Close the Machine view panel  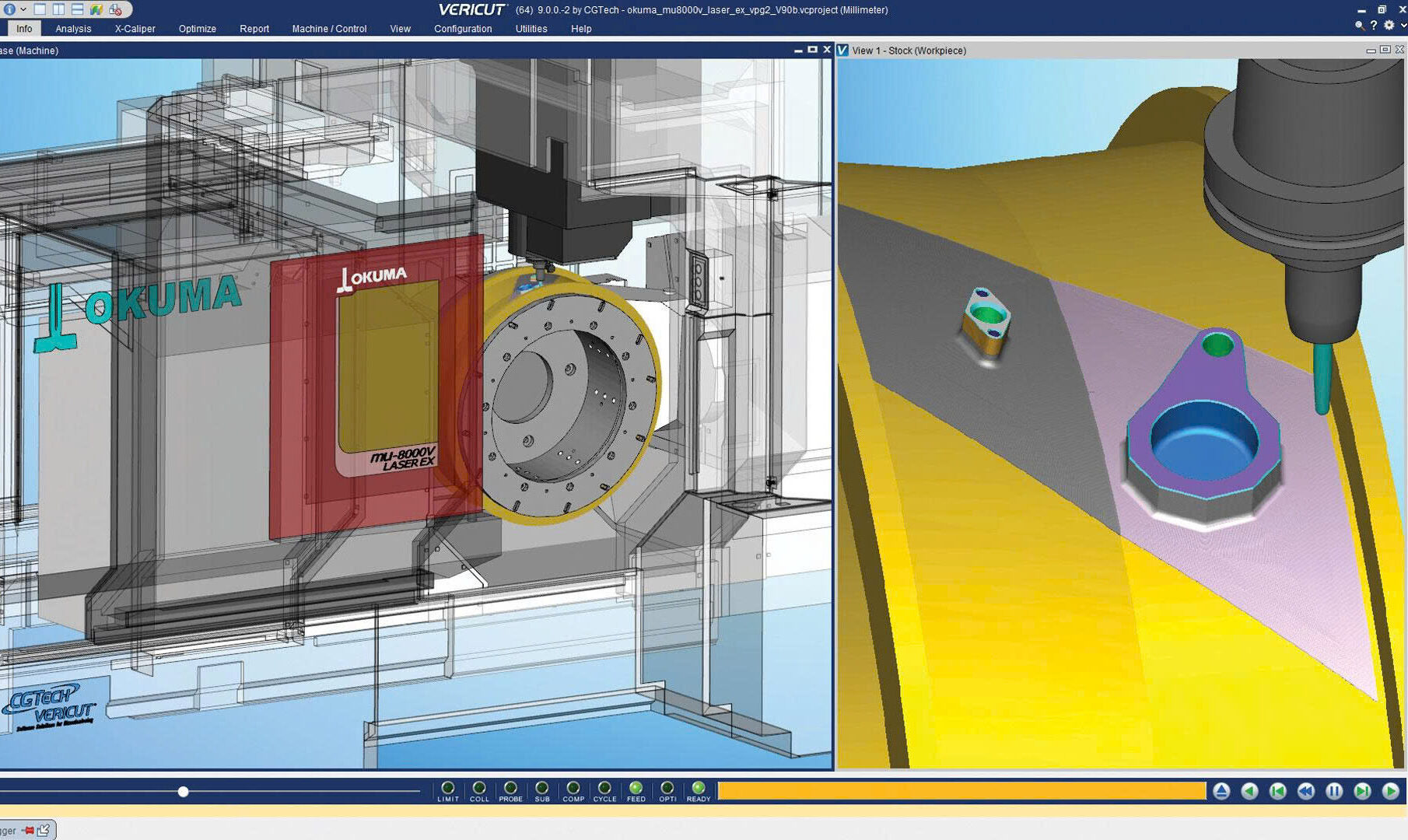point(826,50)
